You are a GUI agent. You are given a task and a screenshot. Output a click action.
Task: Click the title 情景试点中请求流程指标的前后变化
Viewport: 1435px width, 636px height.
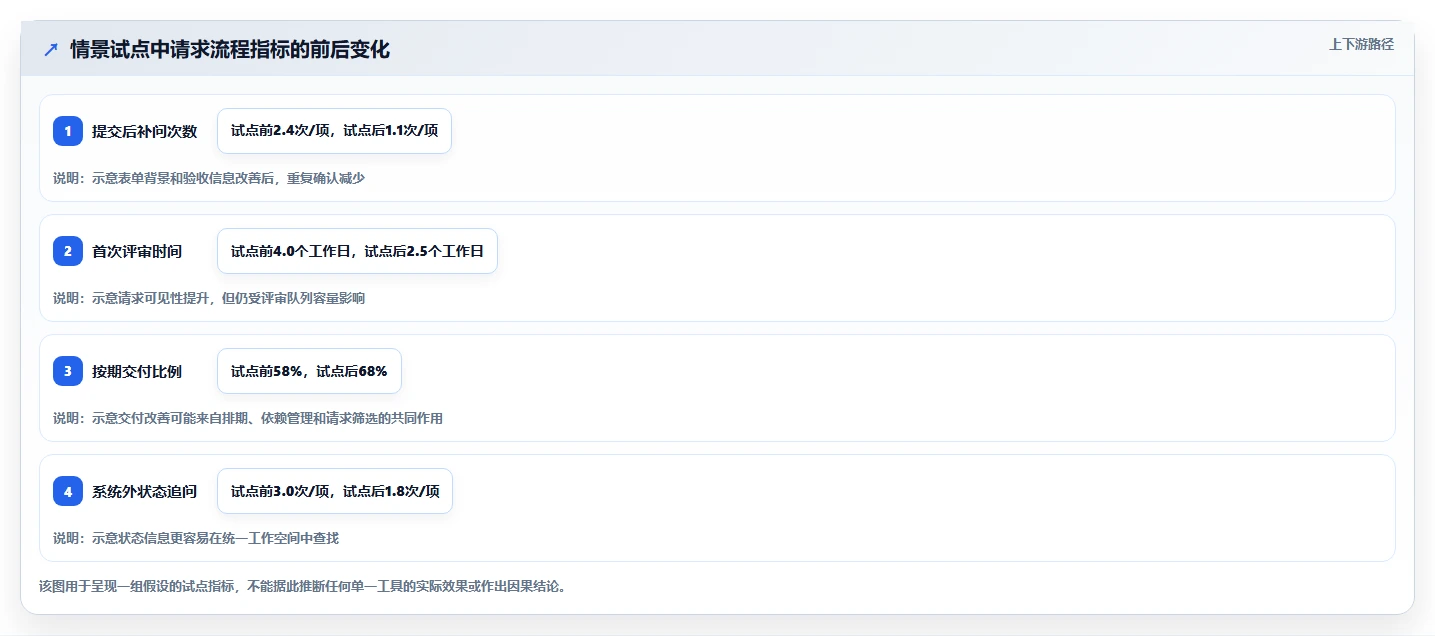[230, 50]
